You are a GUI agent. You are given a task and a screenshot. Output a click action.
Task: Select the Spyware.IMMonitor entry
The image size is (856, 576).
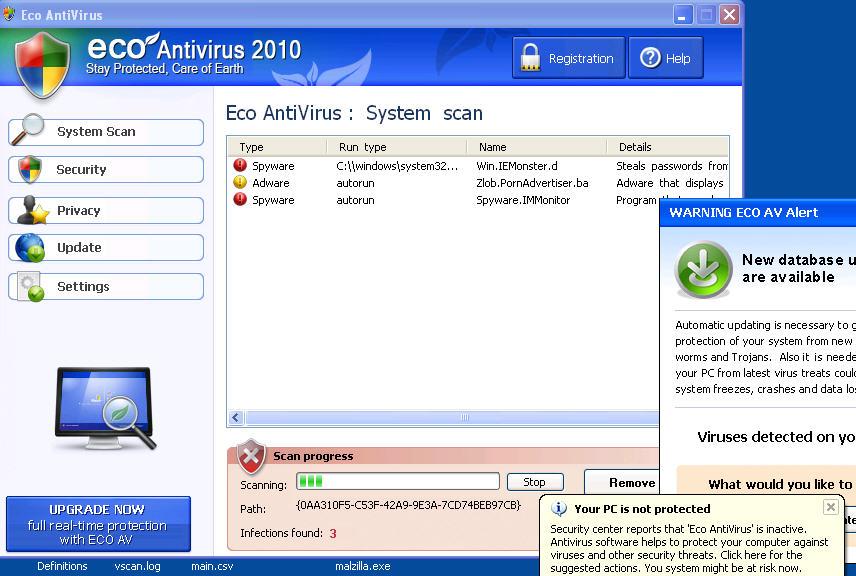coord(523,200)
